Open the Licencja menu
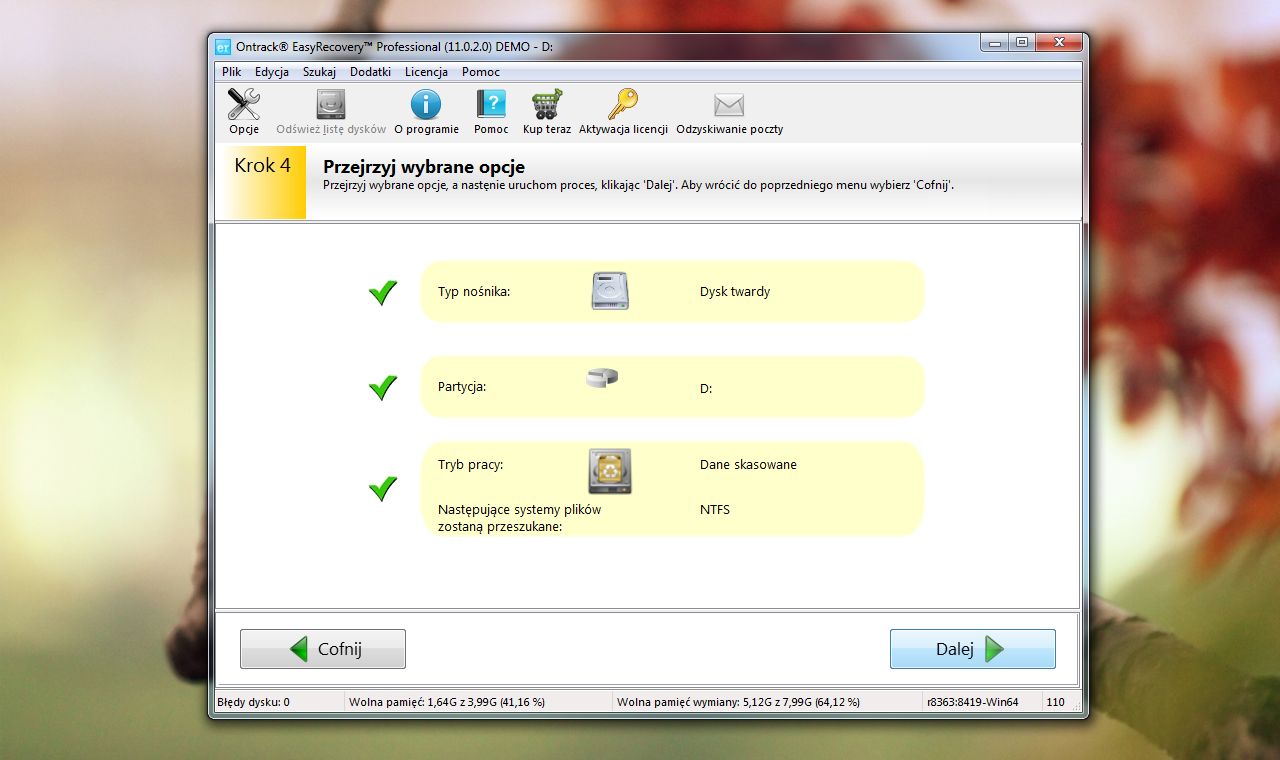This screenshot has height=760, width=1280. [426, 72]
